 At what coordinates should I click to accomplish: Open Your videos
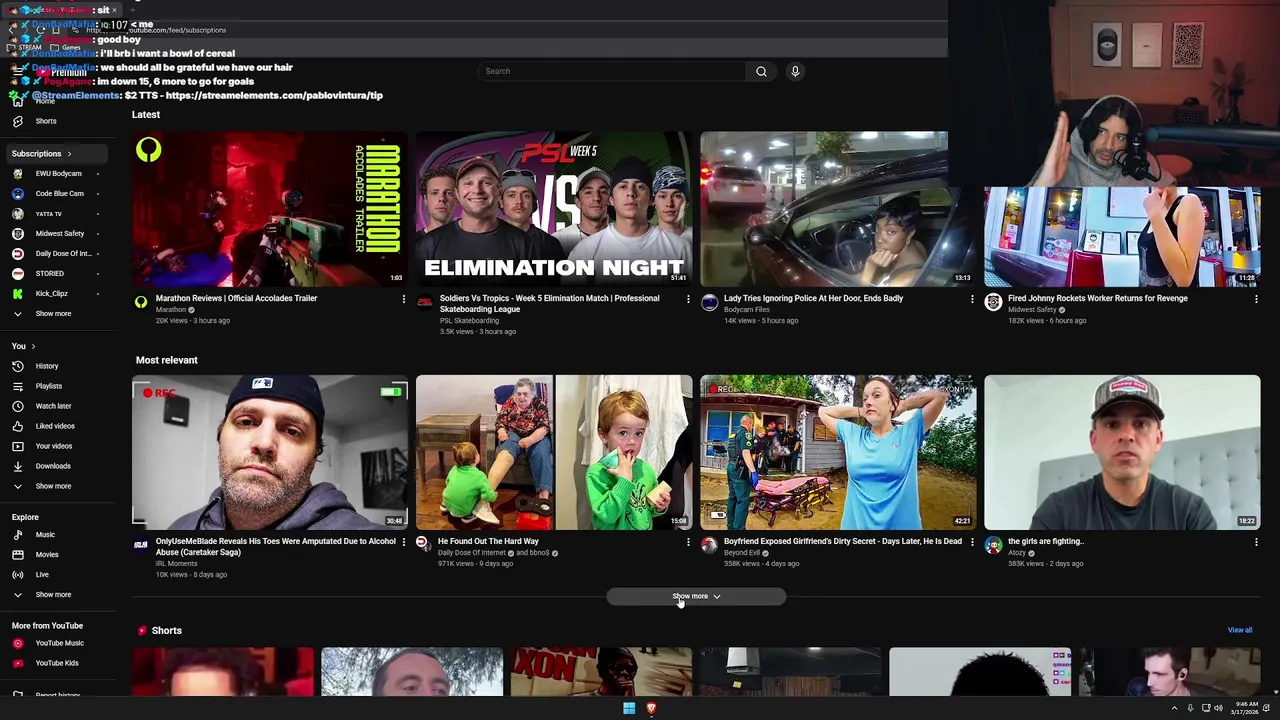(53, 446)
